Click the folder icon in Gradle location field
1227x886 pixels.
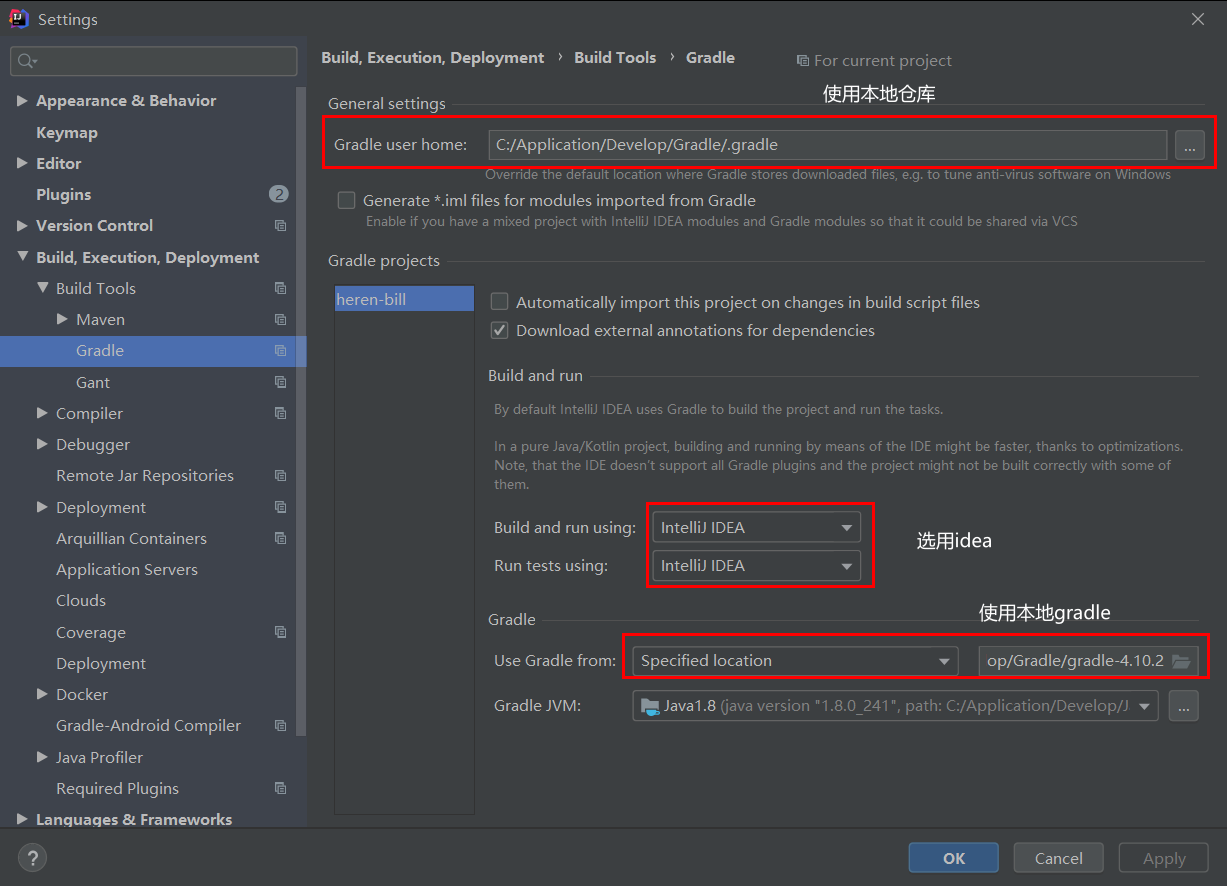1181,661
